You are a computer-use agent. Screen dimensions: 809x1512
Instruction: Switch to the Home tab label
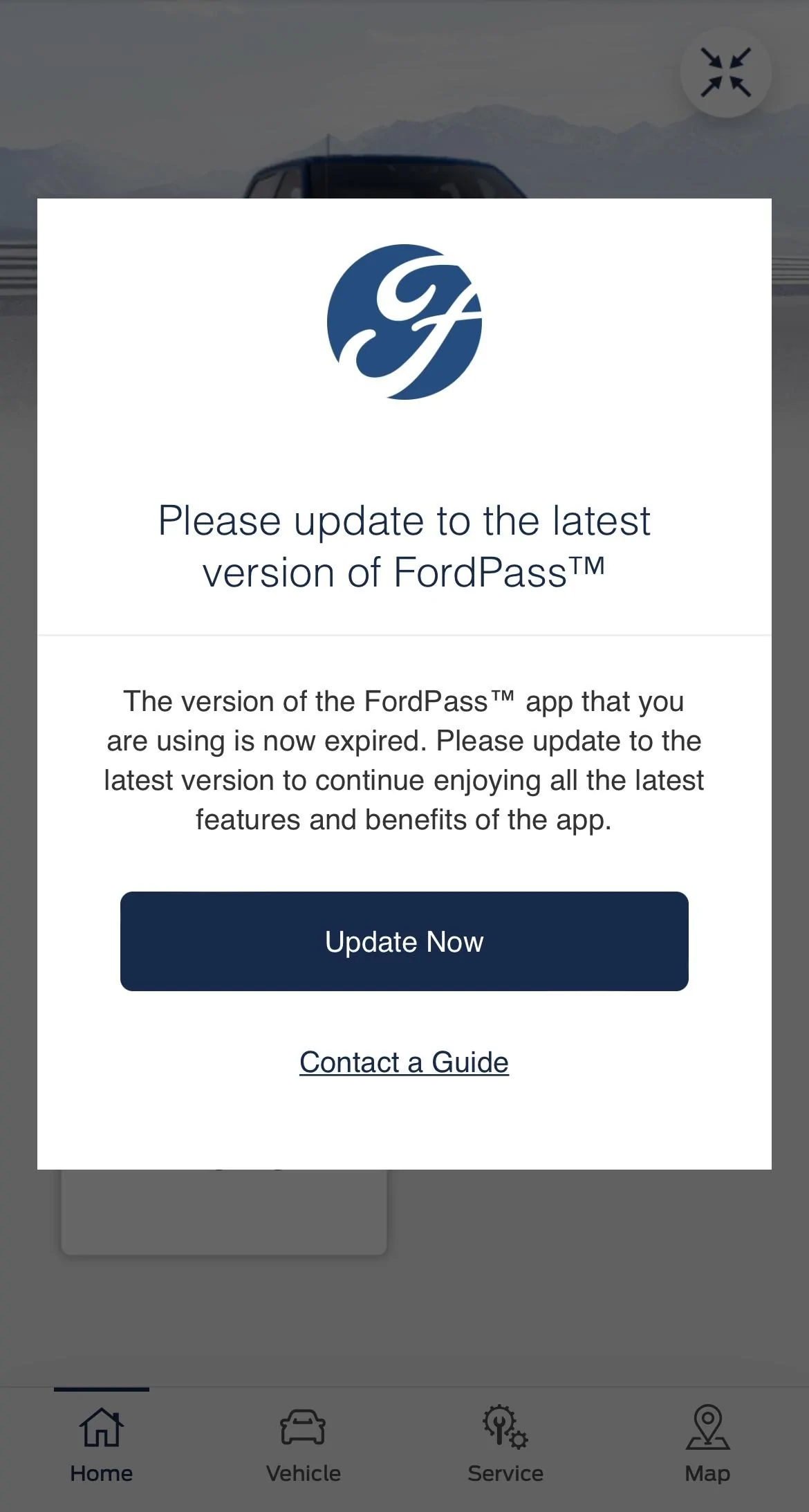point(101,1474)
